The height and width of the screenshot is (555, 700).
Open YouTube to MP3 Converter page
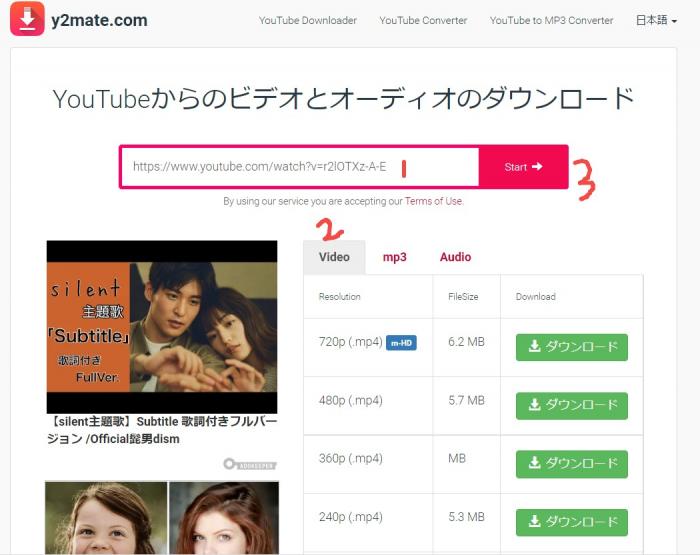[x=551, y=21]
